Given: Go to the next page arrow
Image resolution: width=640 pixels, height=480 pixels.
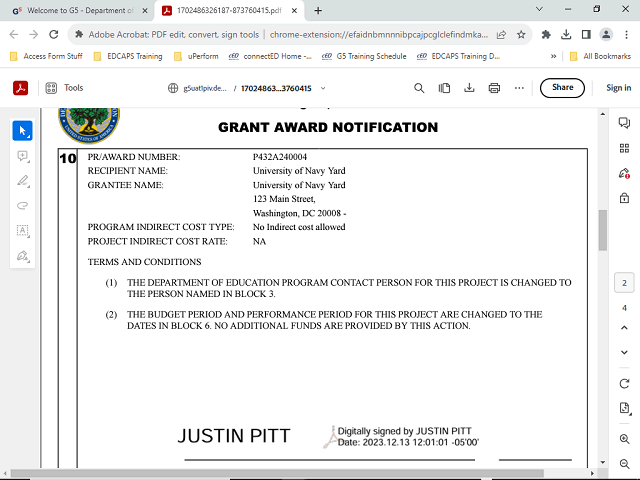Looking at the screenshot, I should pos(624,352).
